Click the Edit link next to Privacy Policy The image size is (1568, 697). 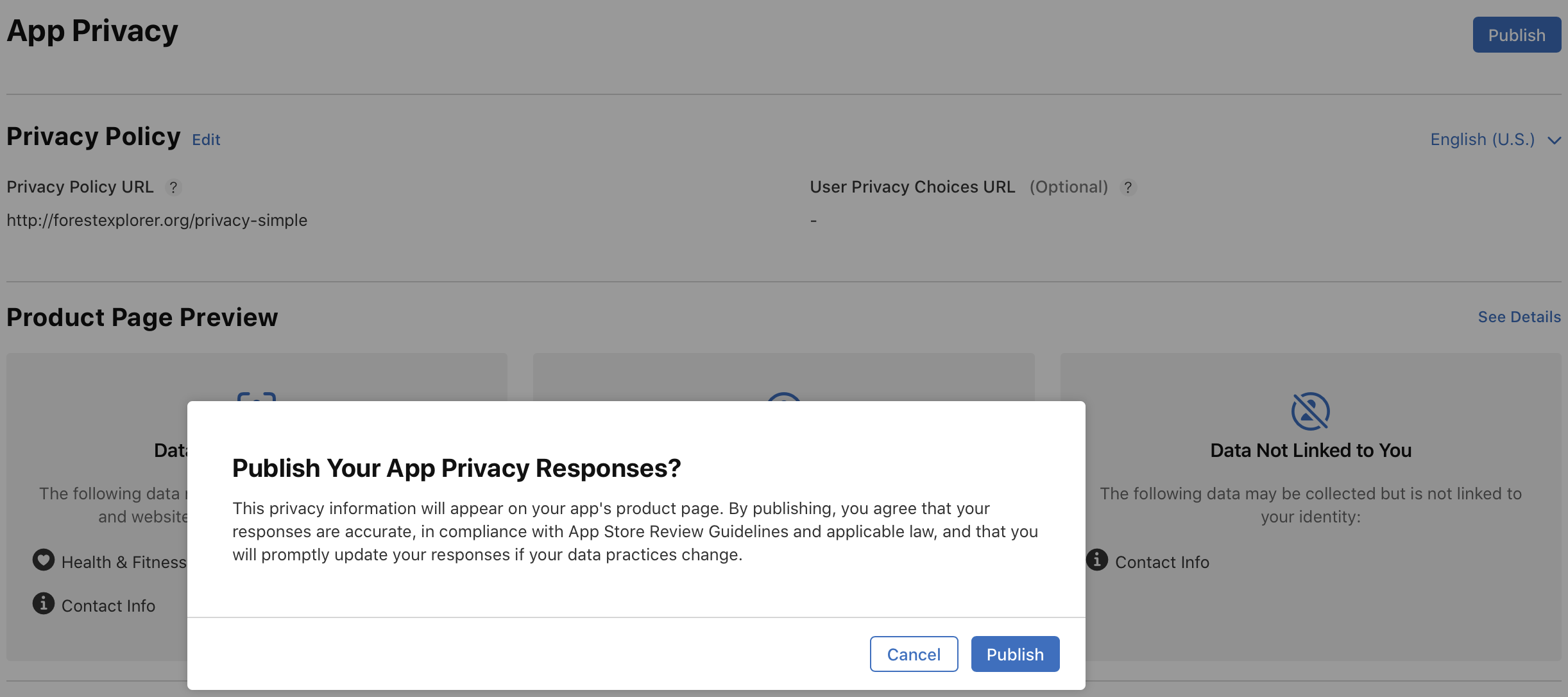pyautogui.click(x=206, y=138)
